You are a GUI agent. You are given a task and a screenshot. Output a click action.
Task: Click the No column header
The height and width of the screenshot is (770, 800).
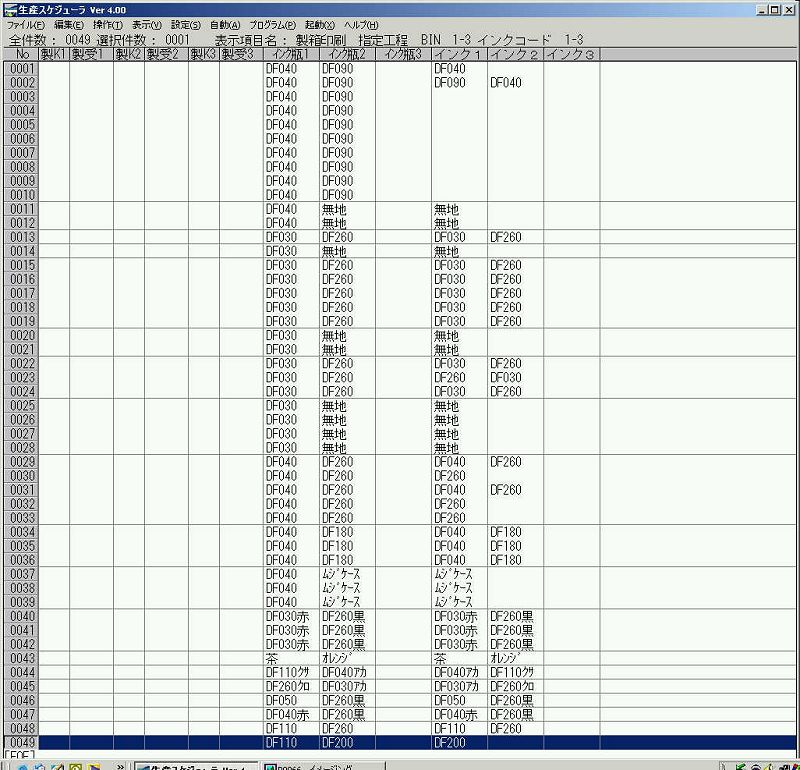20,53
